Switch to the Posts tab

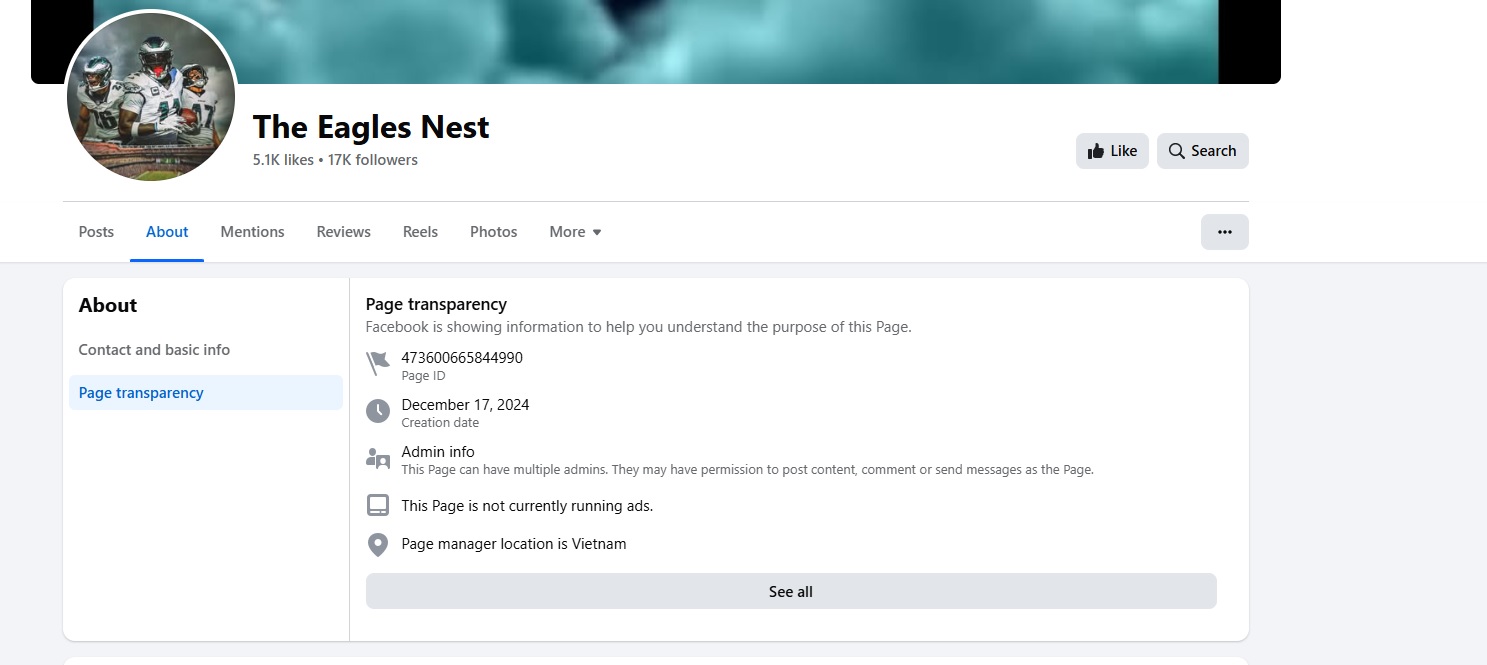click(x=96, y=232)
